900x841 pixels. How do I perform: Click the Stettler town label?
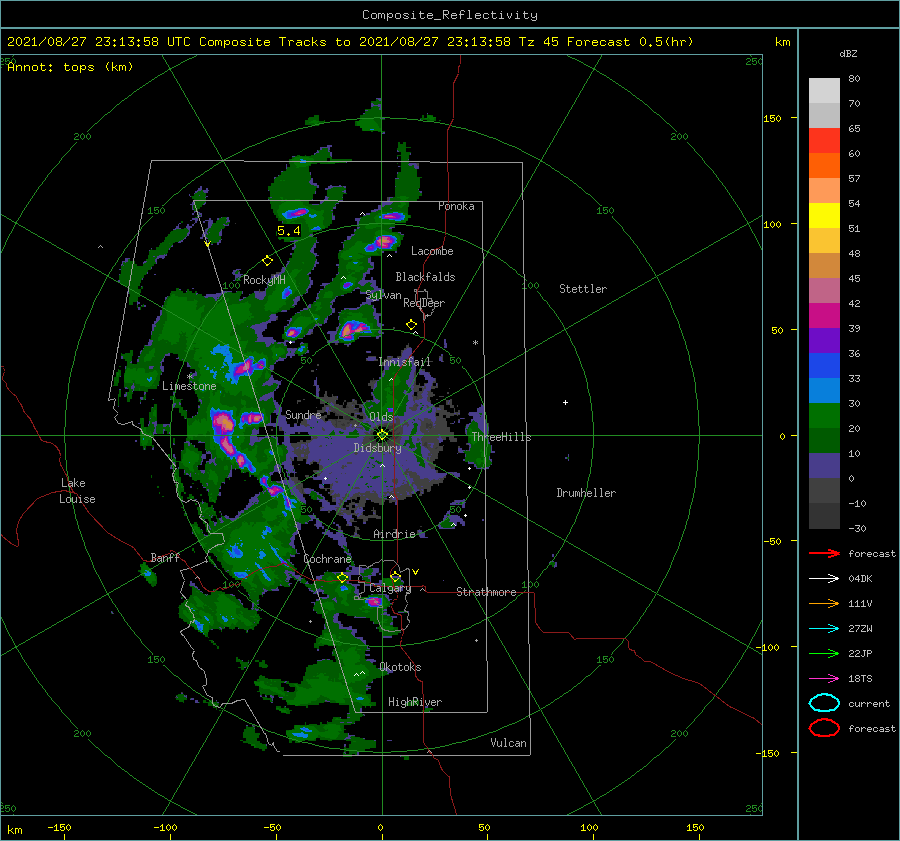pos(583,289)
